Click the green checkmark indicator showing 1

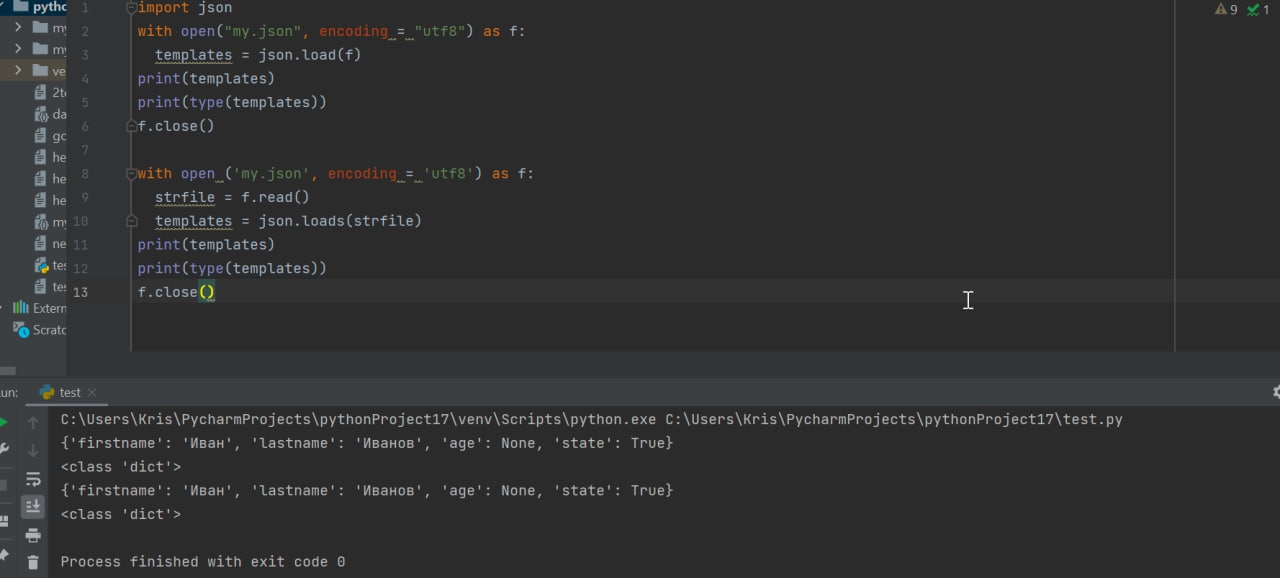(x=1257, y=9)
